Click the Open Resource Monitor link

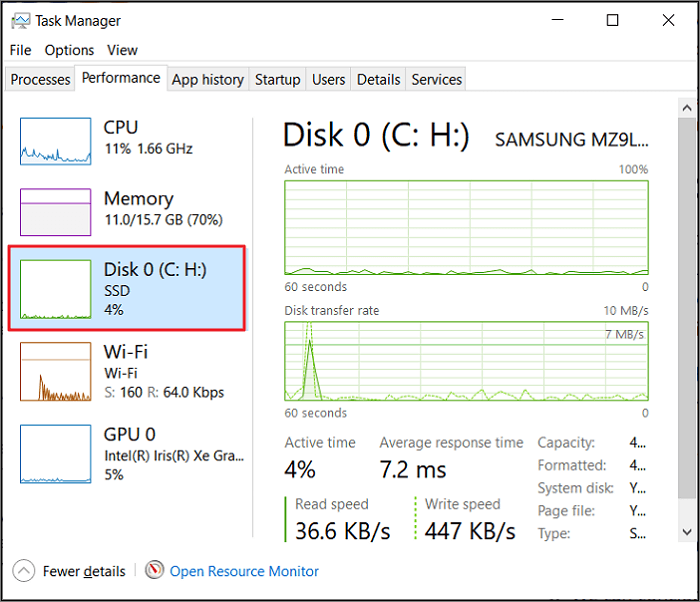(x=244, y=571)
